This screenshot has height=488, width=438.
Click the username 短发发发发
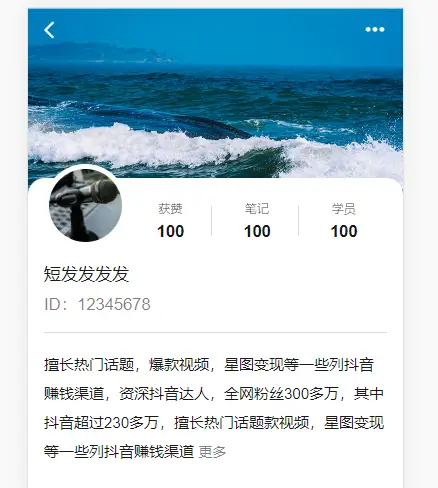tap(86, 274)
